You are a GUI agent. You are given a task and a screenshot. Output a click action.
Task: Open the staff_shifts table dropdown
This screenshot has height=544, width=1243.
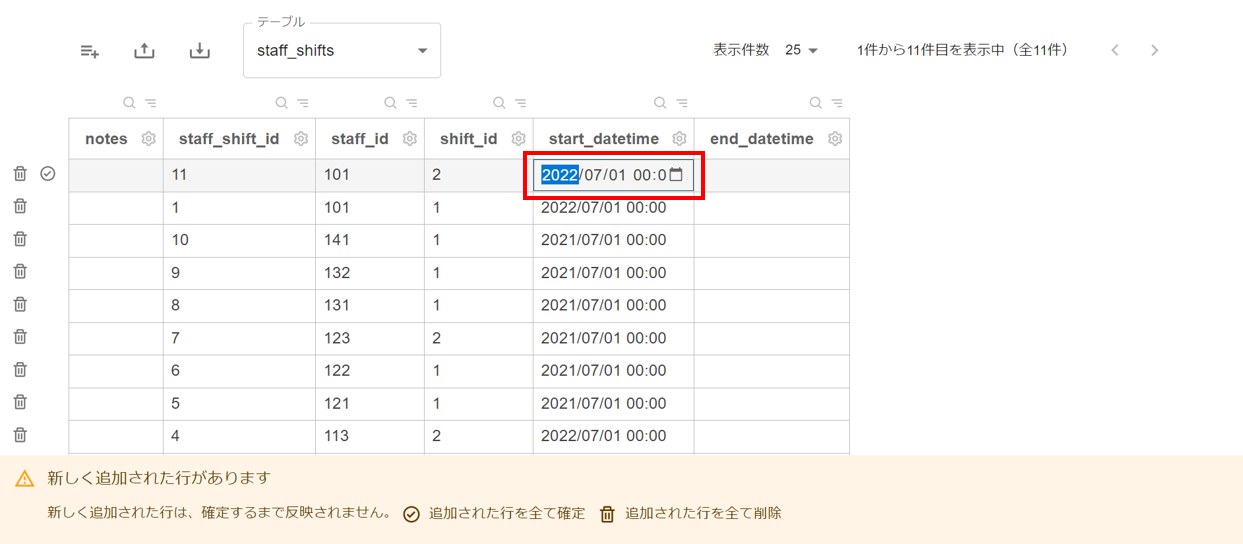tap(342, 50)
